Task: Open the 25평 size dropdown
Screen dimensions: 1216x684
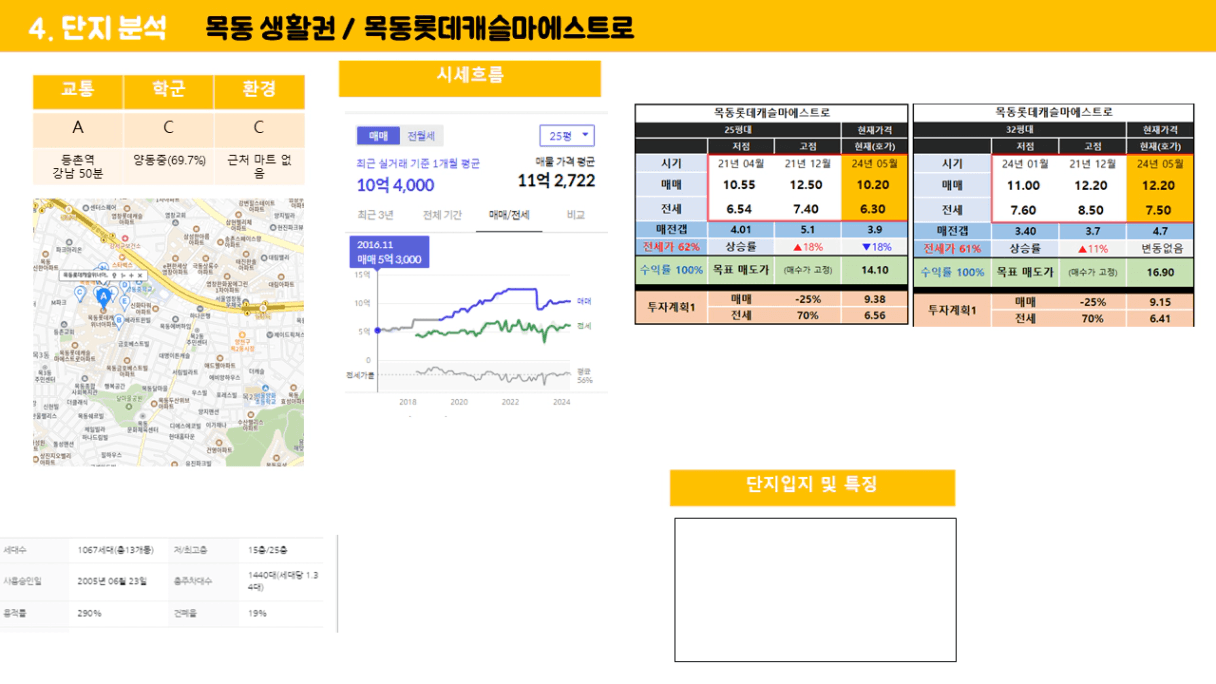Action: (x=567, y=136)
